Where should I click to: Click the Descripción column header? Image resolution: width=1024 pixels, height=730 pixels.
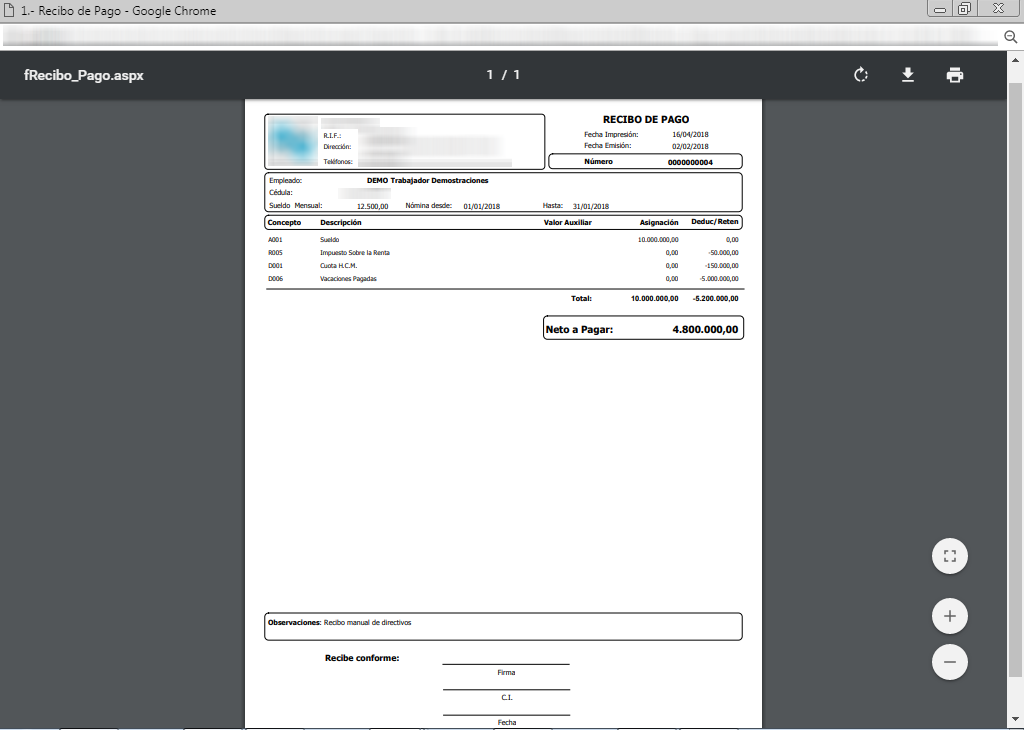tap(340, 223)
